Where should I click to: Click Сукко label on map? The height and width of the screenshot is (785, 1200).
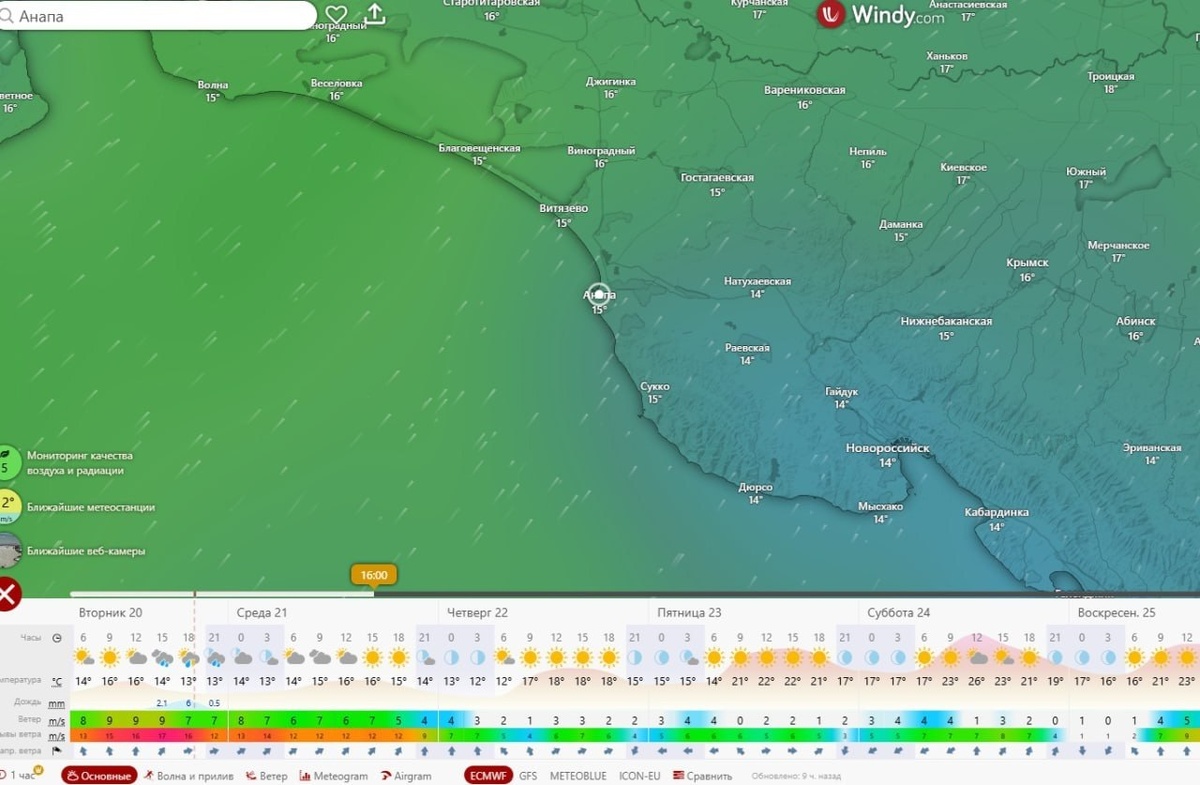coord(654,386)
